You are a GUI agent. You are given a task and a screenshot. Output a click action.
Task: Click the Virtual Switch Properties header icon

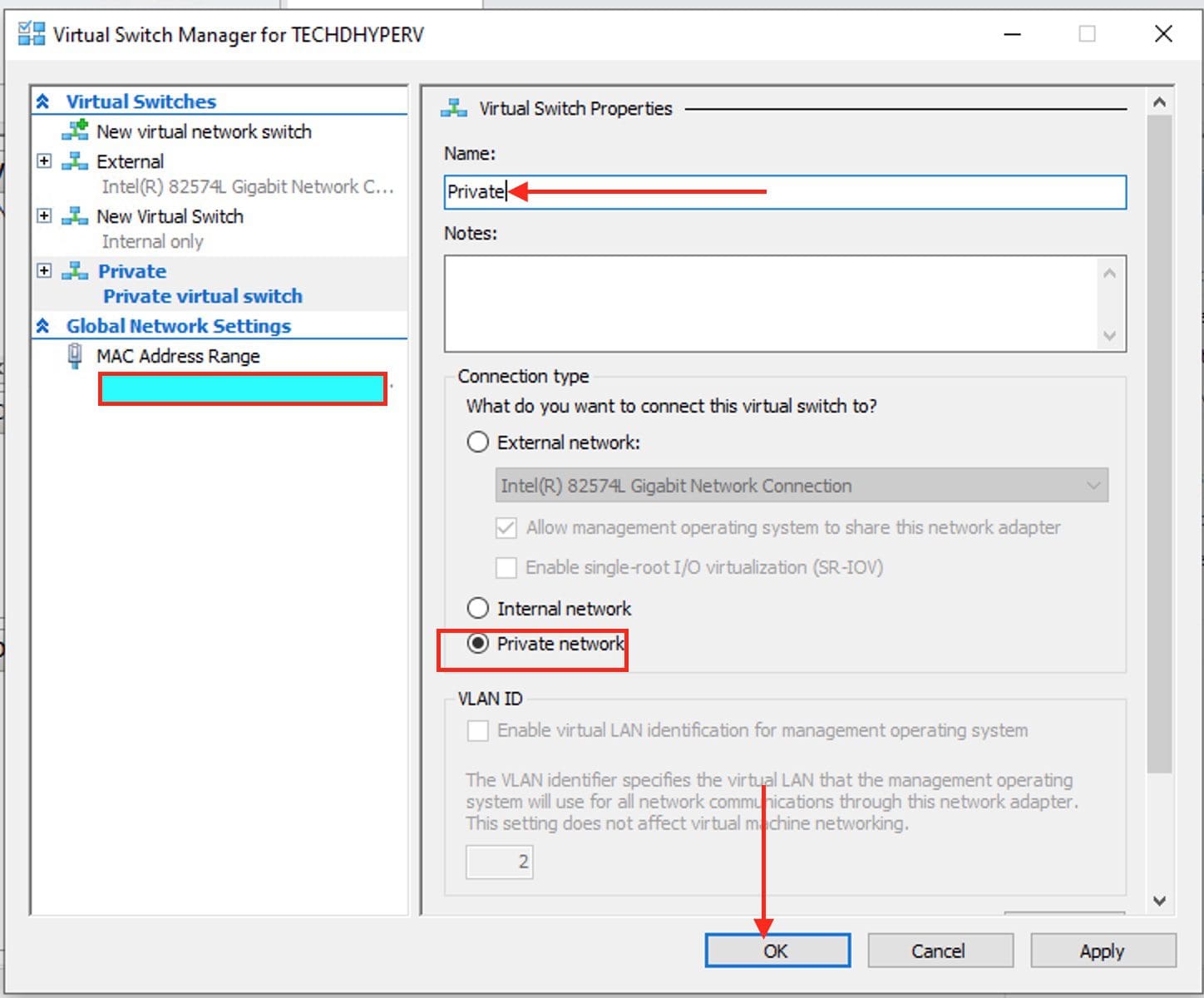454,108
